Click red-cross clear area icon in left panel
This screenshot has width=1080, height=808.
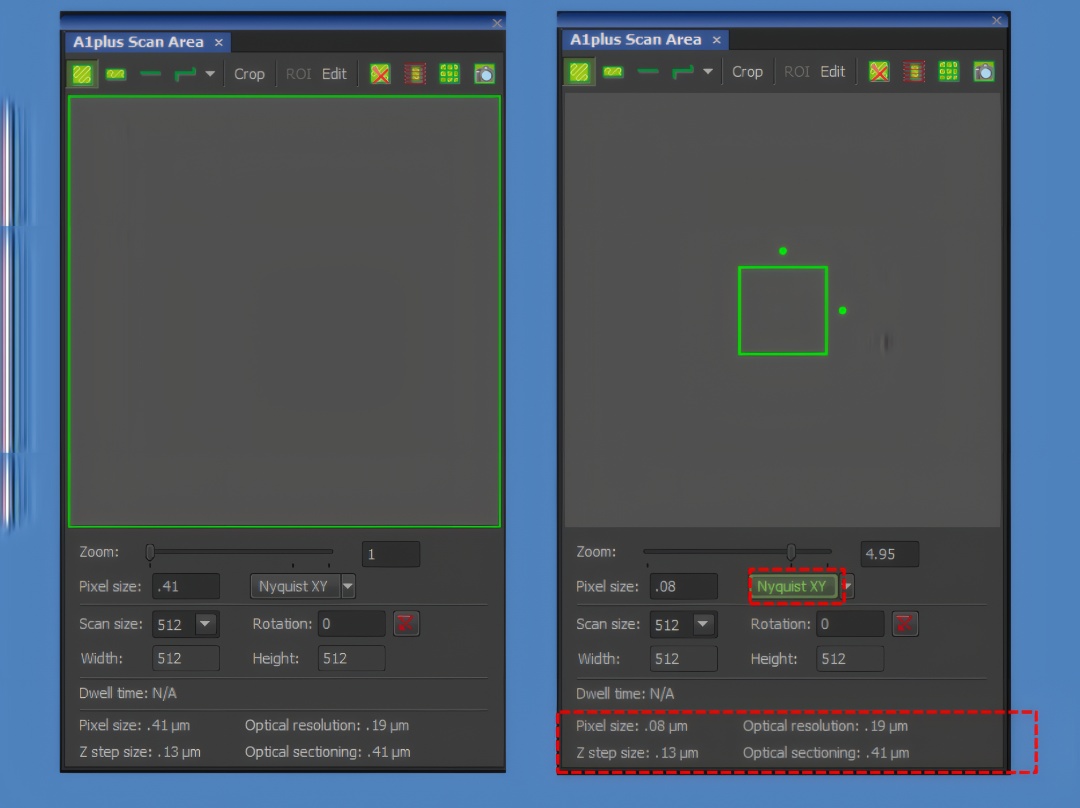tap(380, 74)
